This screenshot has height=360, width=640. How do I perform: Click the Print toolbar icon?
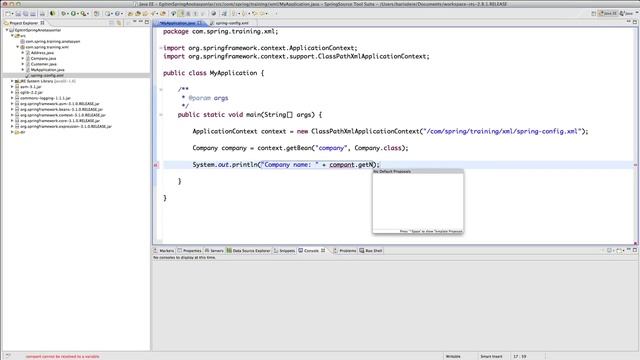coord(42,14)
